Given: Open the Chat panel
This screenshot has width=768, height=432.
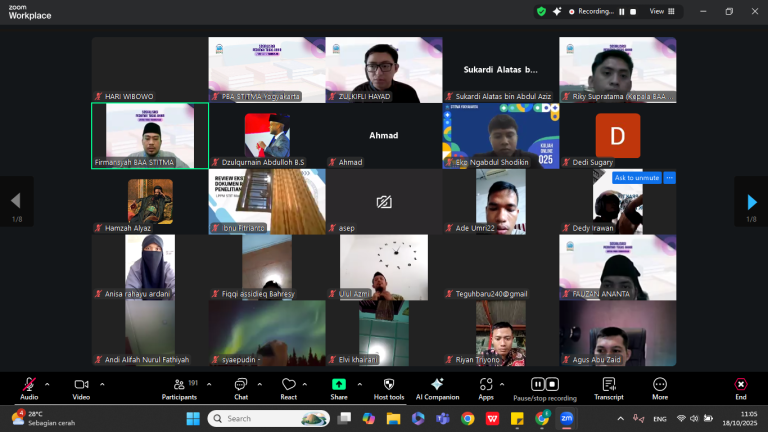Looking at the screenshot, I should click(x=240, y=385).
